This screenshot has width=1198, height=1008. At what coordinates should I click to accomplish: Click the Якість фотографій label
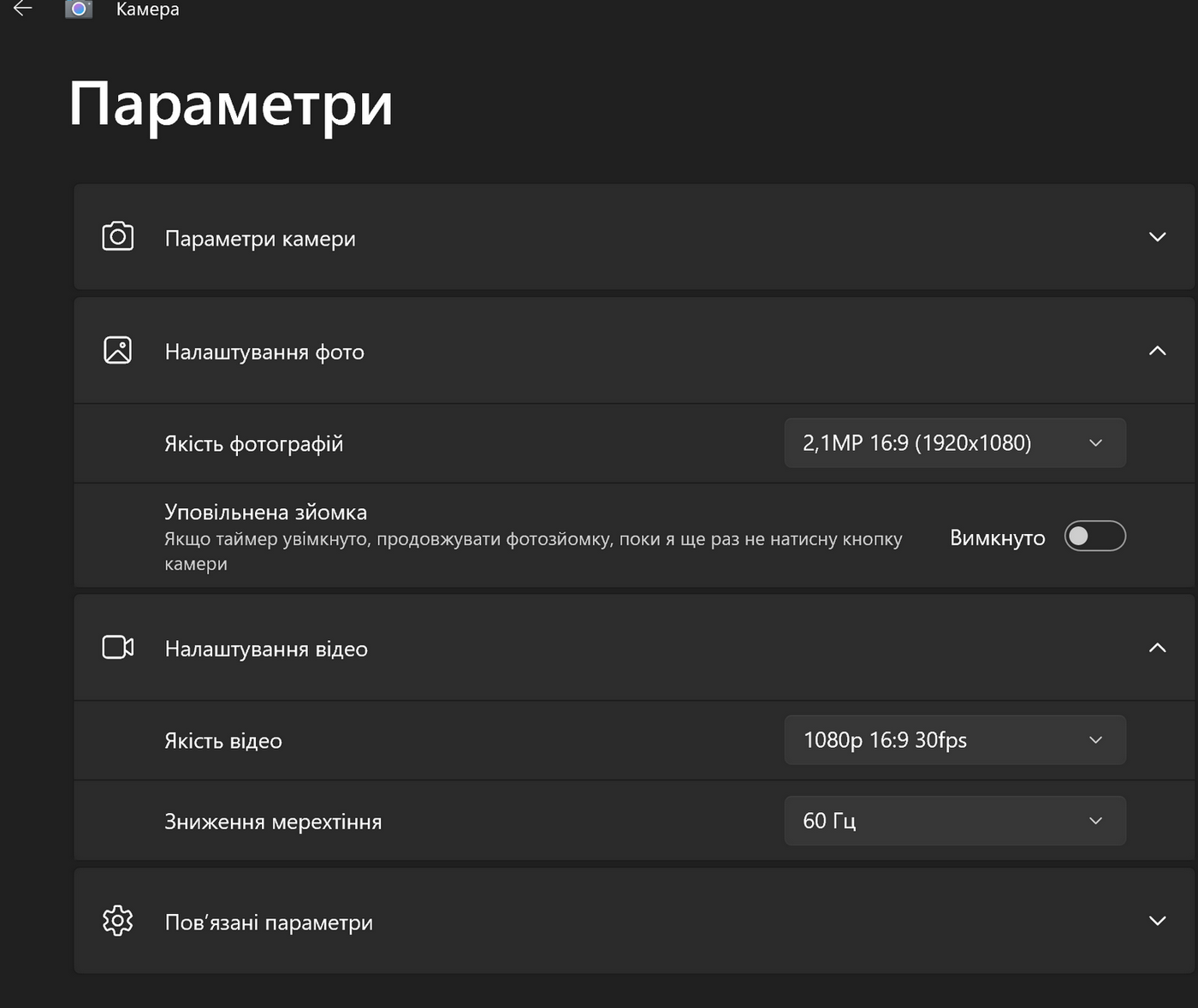pos(254,444)
